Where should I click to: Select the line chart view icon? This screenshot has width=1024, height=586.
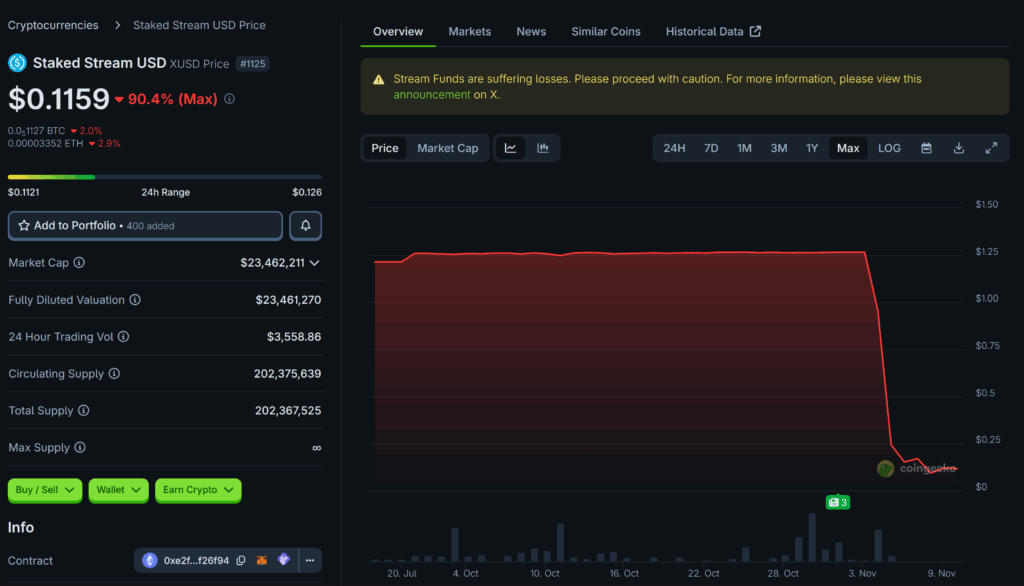[510, 148]
